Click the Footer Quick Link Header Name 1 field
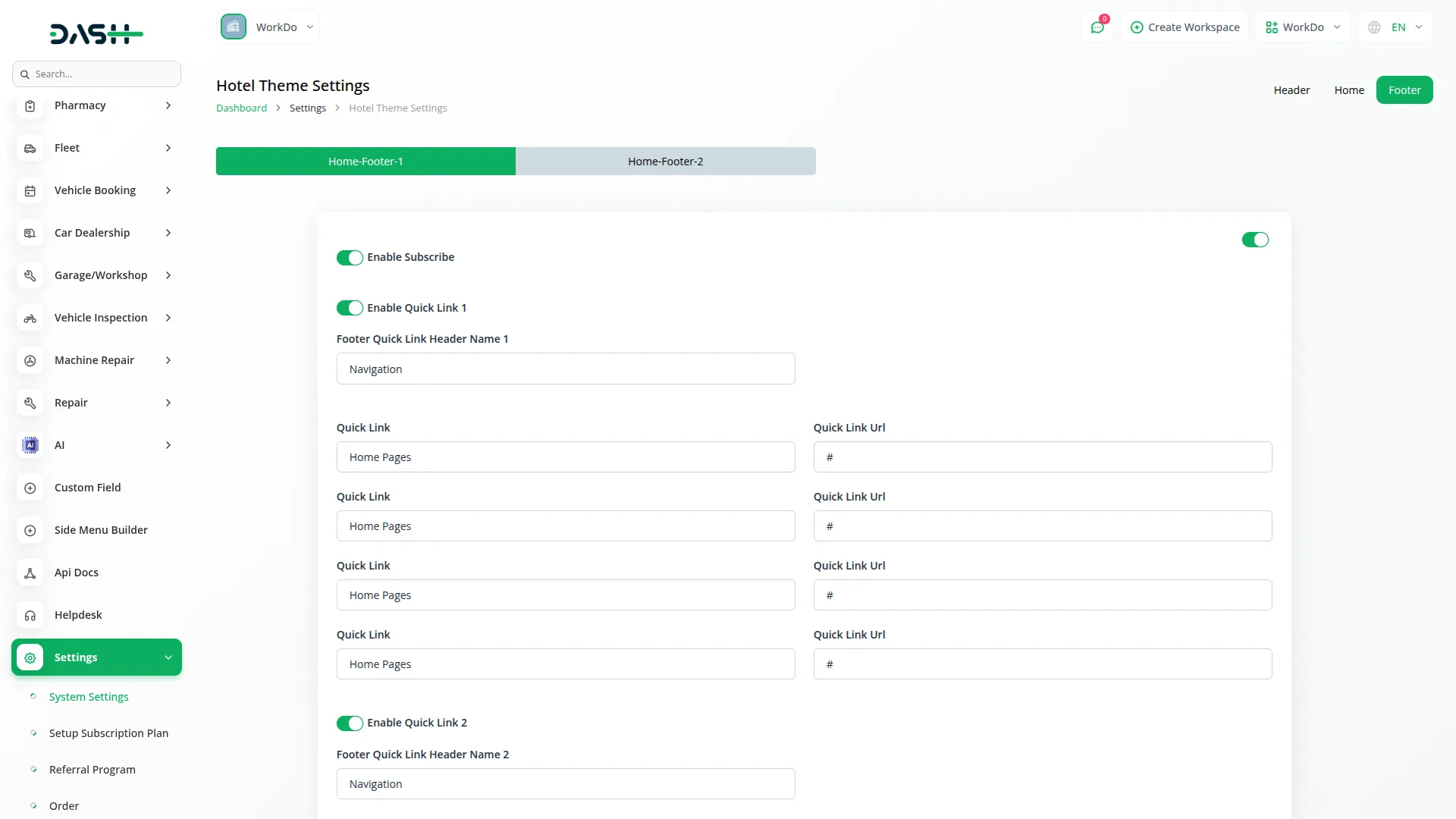The image size is (1456, 819). [566, 369]
